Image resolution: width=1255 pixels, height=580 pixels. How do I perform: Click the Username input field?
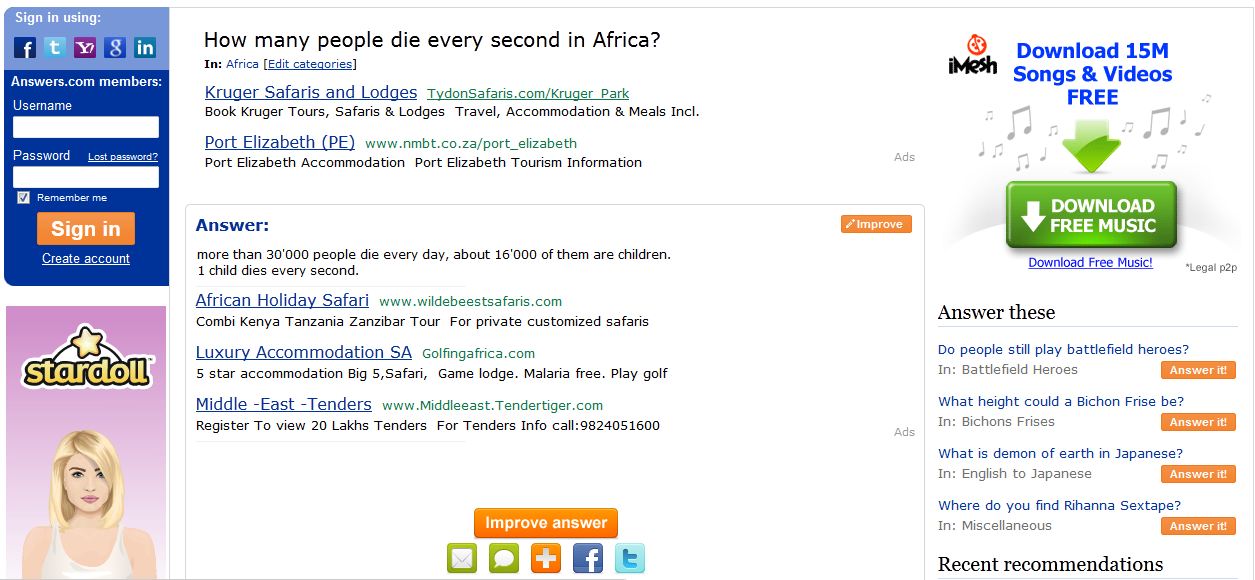(x=86, y=127)
